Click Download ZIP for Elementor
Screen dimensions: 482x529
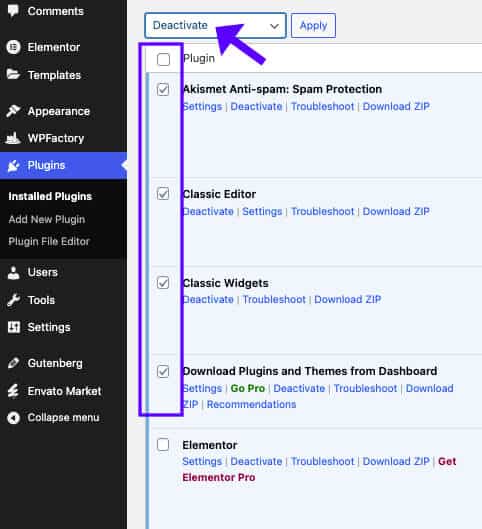click(396, 461)
